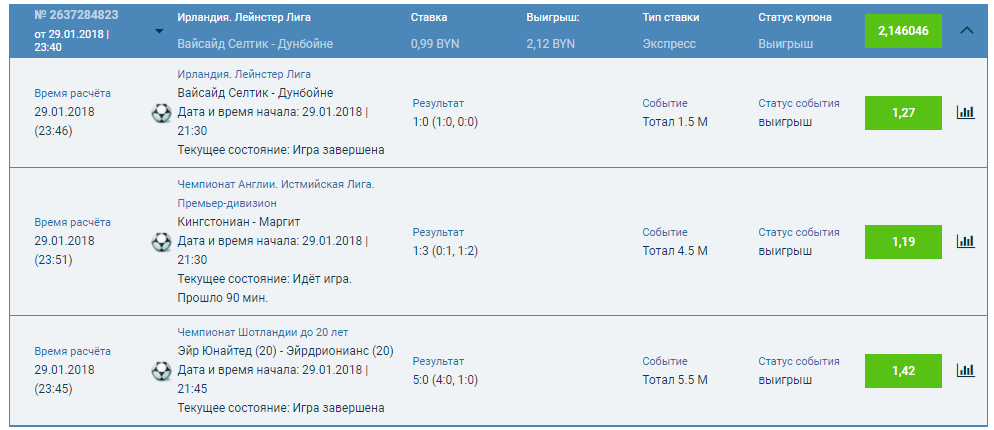
Task: Open Вайсайд Селтик - Дунбойне match link
Action: tap(255, 93)
